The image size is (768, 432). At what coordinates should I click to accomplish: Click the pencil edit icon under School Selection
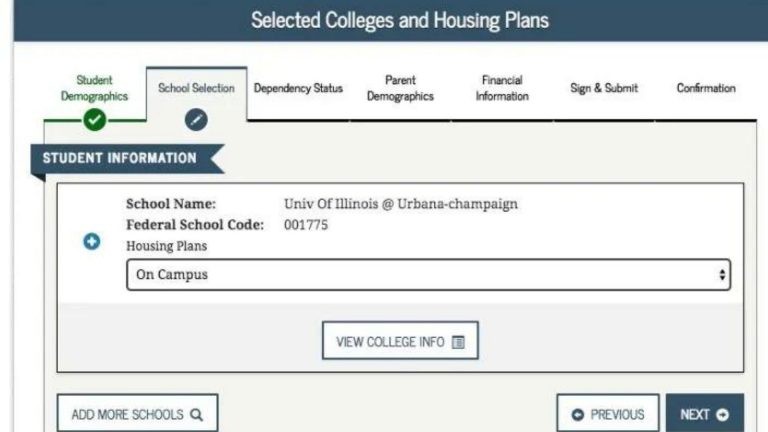[196, 120]
